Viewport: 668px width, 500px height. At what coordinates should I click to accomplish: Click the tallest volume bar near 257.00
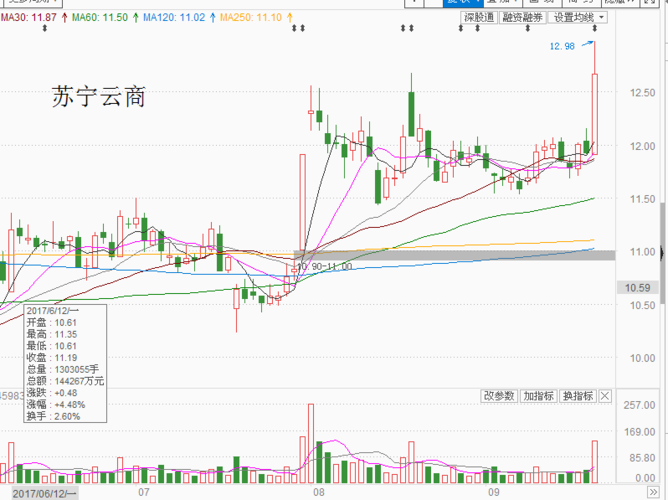[311, 443]
